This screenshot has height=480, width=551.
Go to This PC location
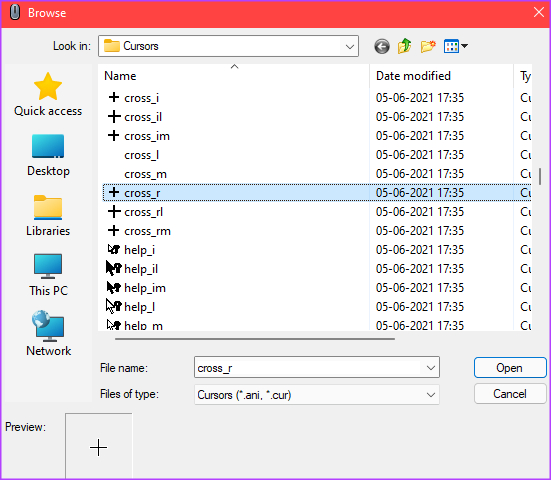point(48,275)
